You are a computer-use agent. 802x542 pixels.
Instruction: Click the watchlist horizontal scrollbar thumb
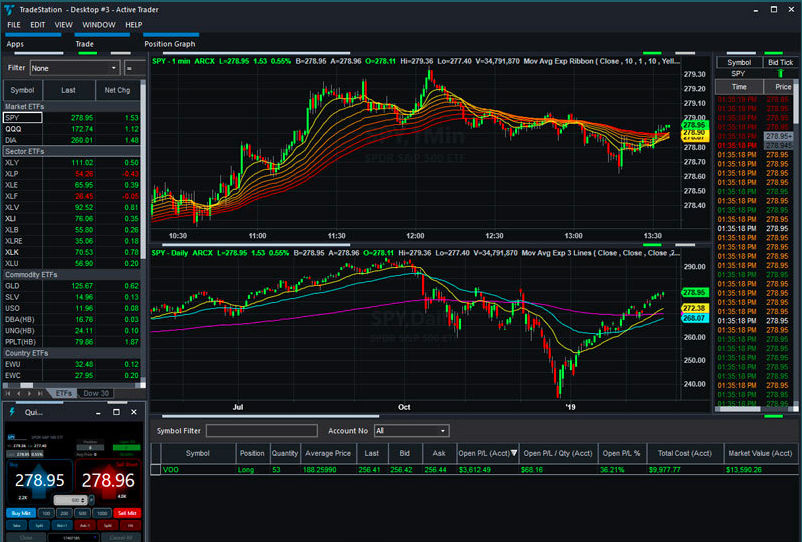click(x=27, y=385)
